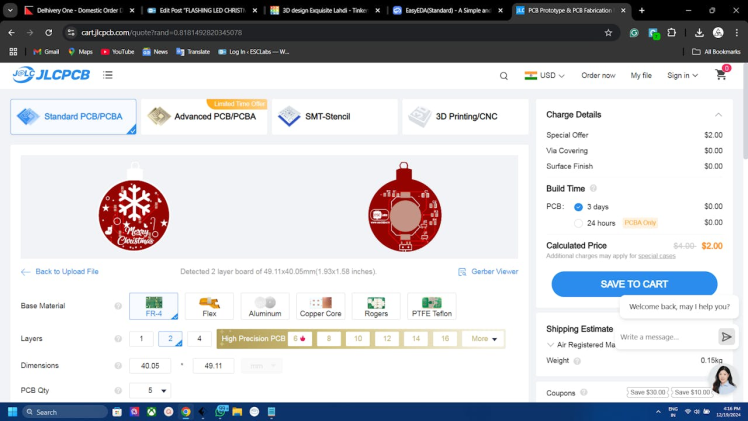
Task: Click the search magnifier icon in site header
Action: 504,76
